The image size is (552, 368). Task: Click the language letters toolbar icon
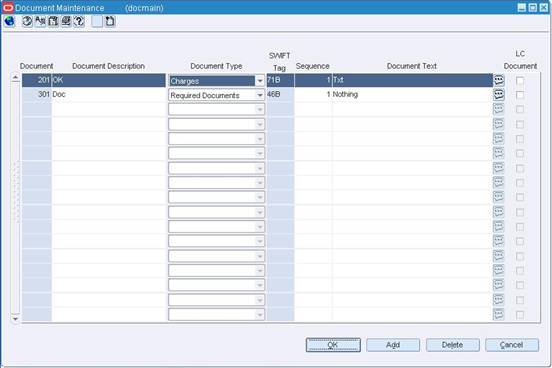tap(40, 21)
